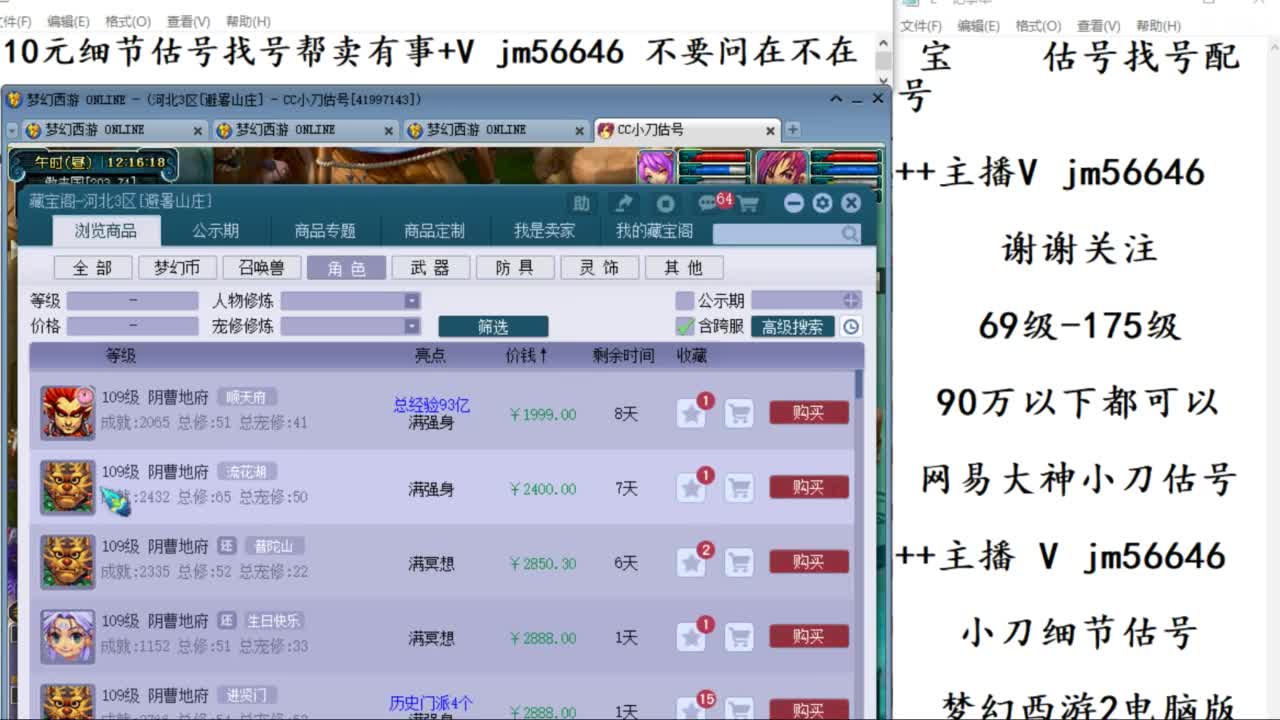Viewport: 1280px width, 720px height.
Task: Select the 角色 category filter
Action: coord(346,268)
